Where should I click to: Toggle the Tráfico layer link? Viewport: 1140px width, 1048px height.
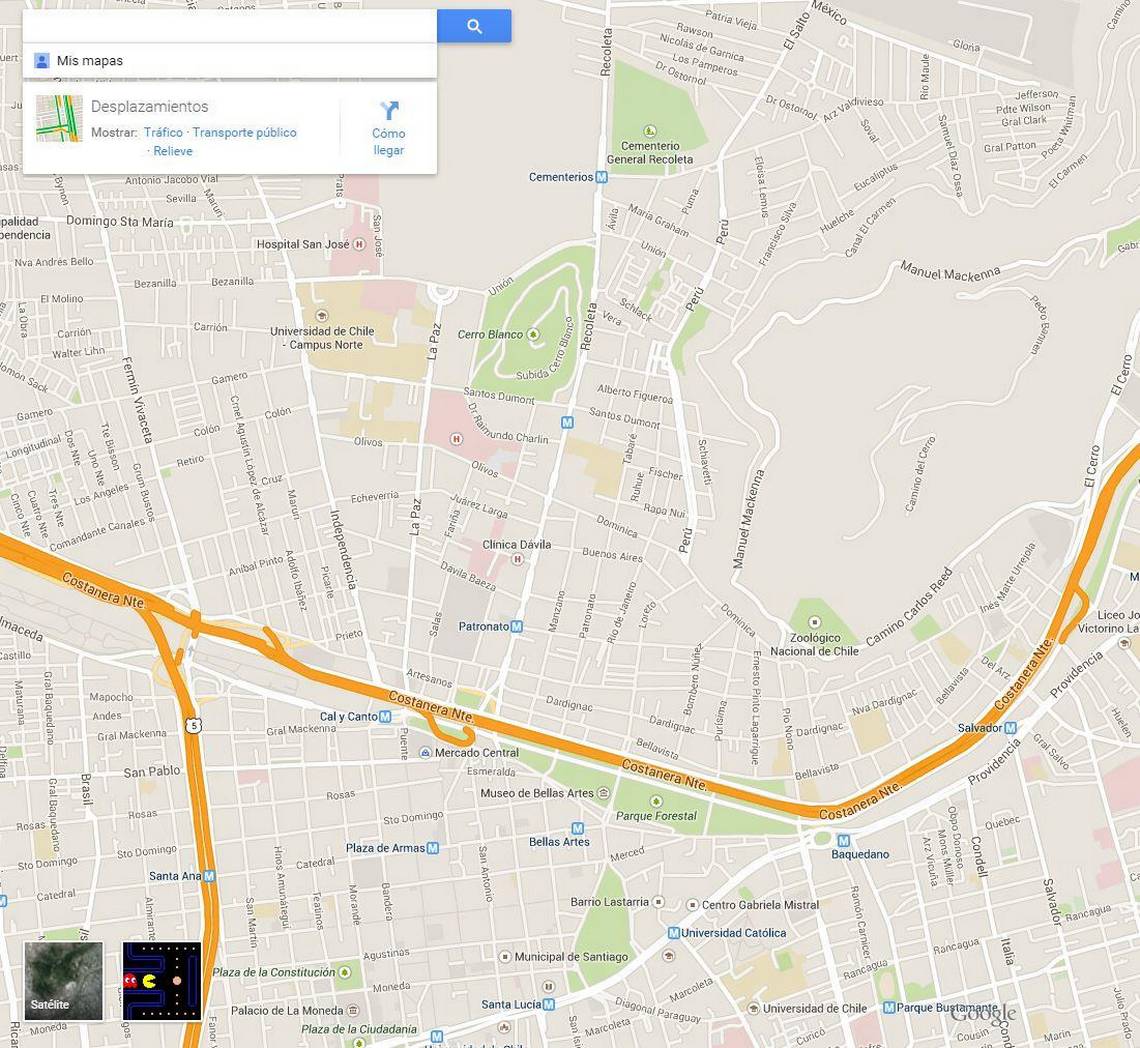(164, 132)
